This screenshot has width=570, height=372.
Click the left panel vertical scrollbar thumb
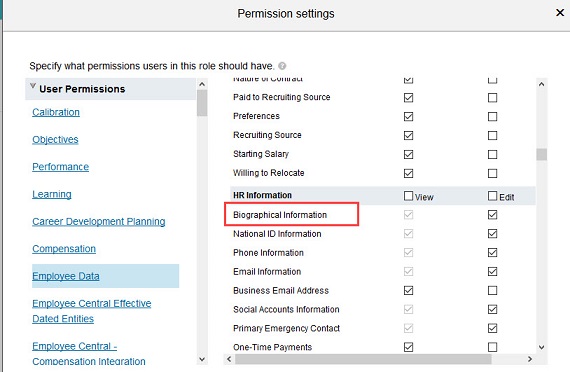click(x=202, y=103)
